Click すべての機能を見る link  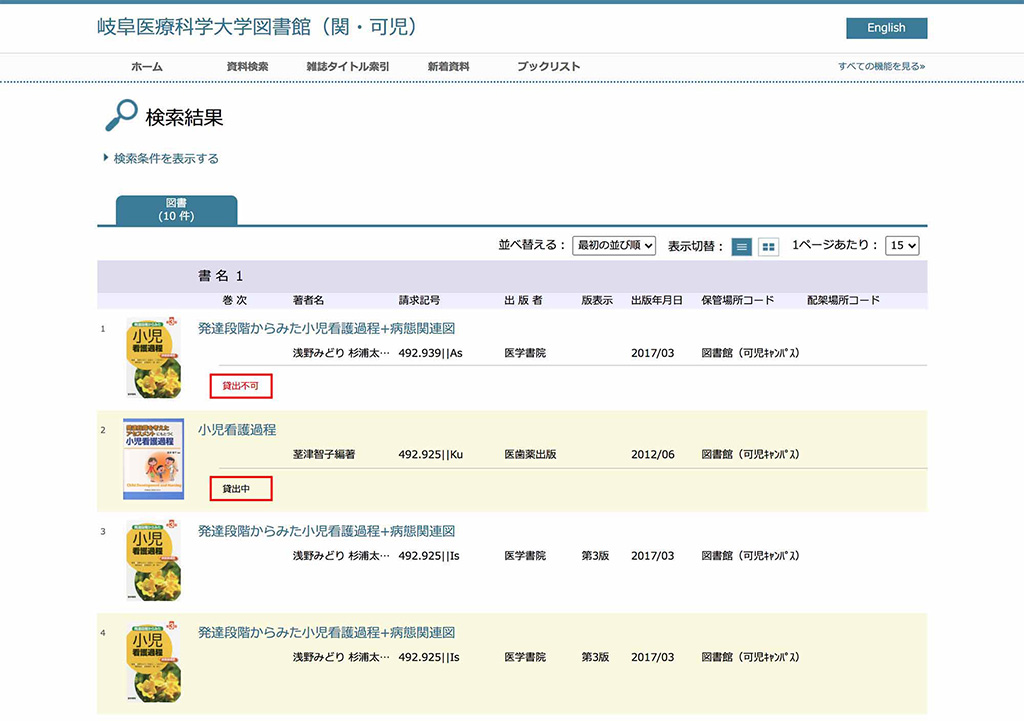pyautogui.click(x=881, y=67)
